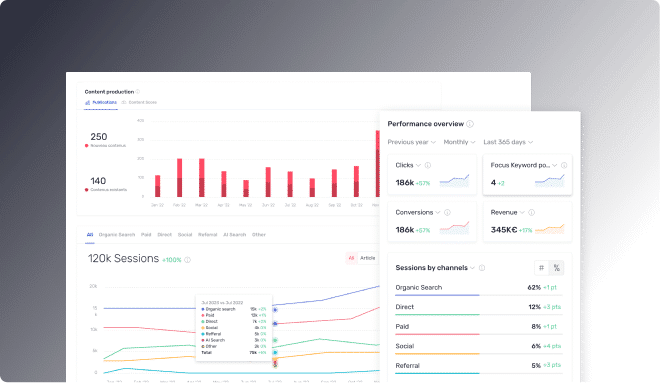Open info icon beside Sessions by channels
The image size is (660, 383).
pos(482,268)
